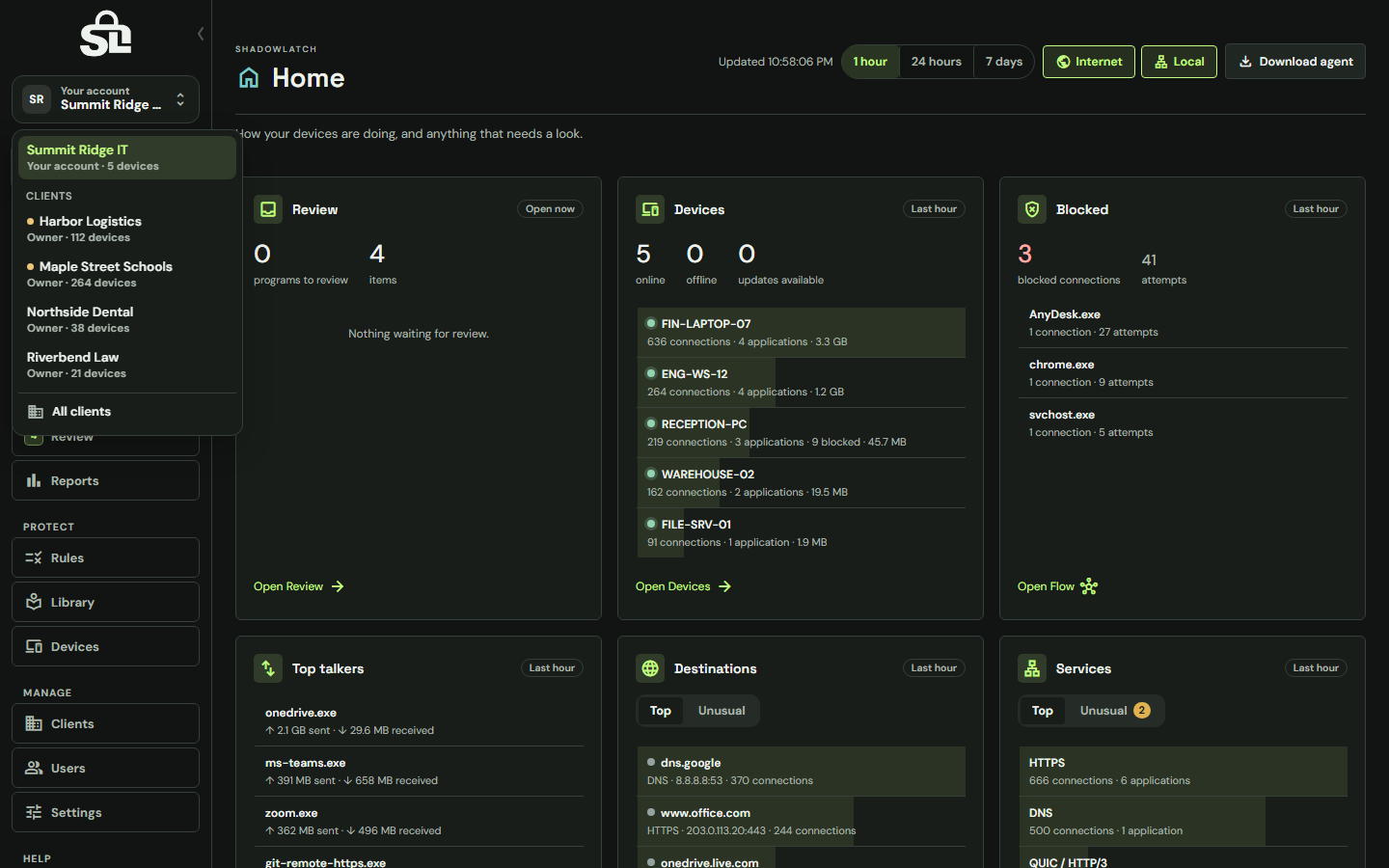1389x868 pixels.
Task: Follow the Open Devices link
Action: point(683,586)
